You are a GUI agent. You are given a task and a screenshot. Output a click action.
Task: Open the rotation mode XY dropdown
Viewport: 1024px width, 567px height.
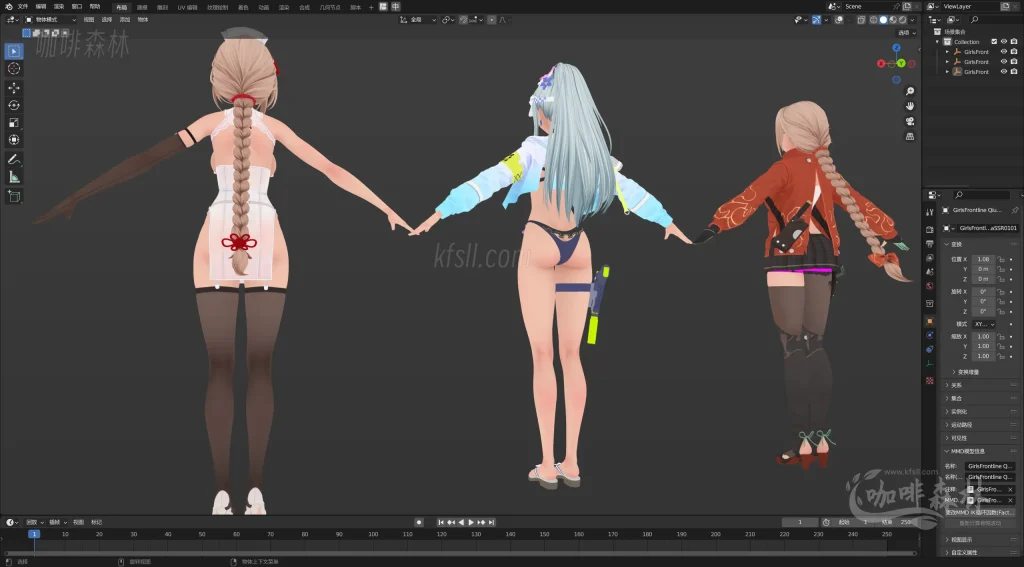tap(982, 324)
